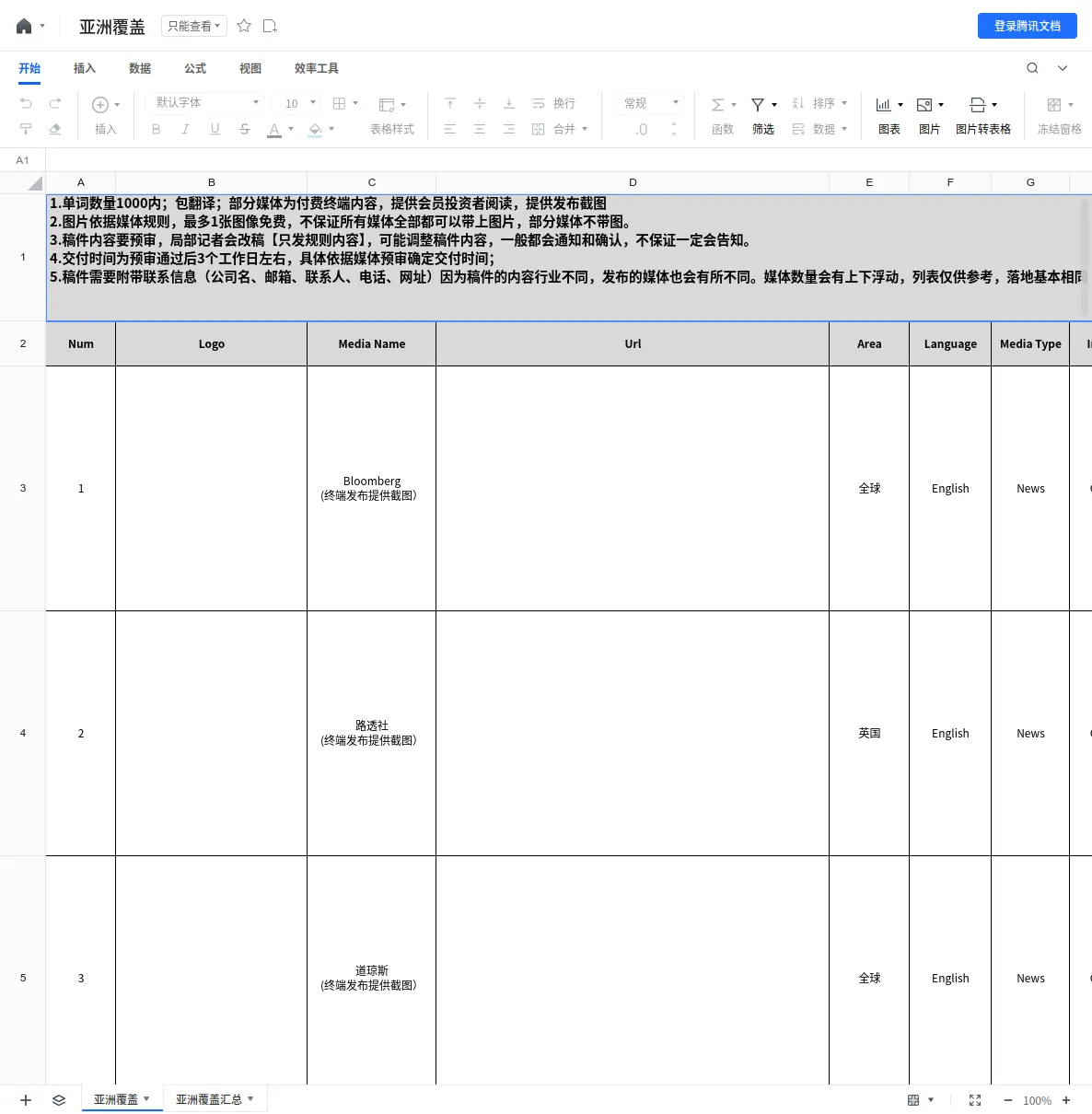
Task: Switch to the 数据 ribbon tab
Action: [x=140, y=68]
